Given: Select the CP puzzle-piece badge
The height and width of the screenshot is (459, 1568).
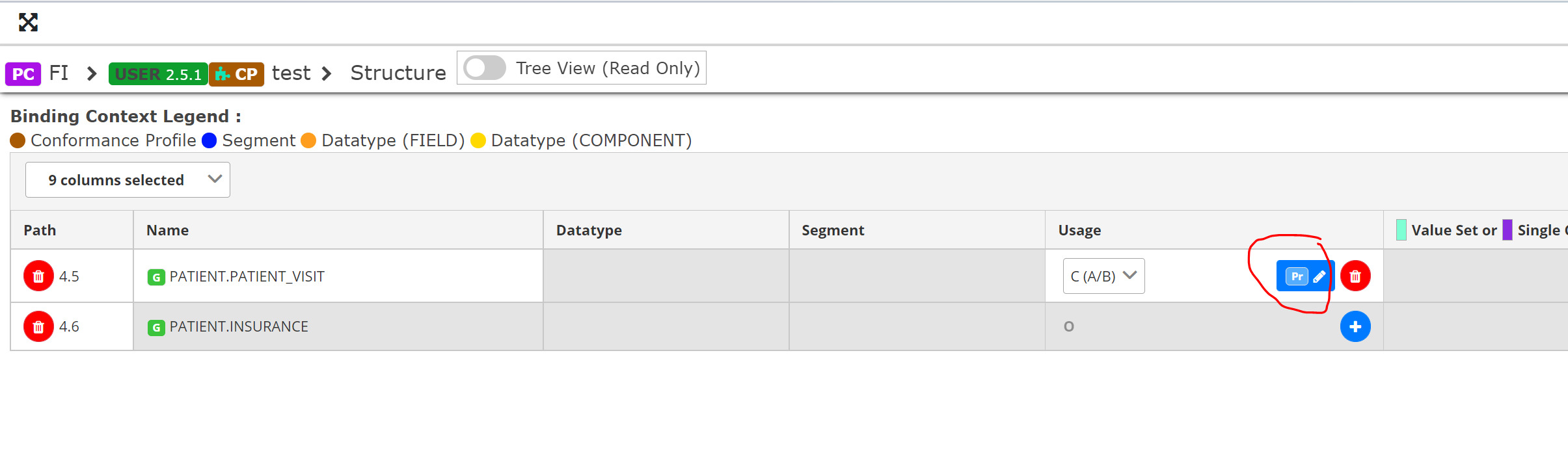Looking at the screenshot, I should click(237, 73).
